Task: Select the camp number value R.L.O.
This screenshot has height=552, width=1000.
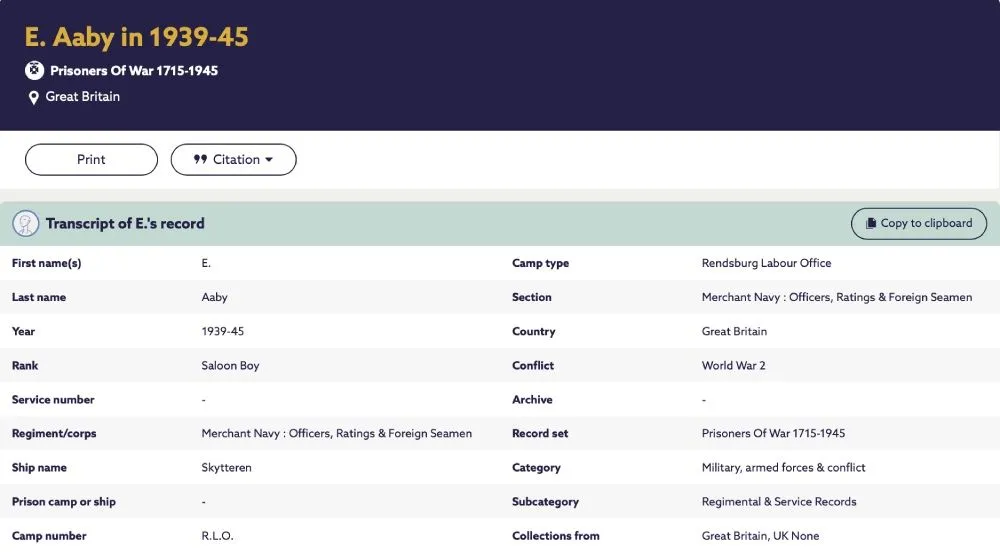Action: (x=217, y=536)
